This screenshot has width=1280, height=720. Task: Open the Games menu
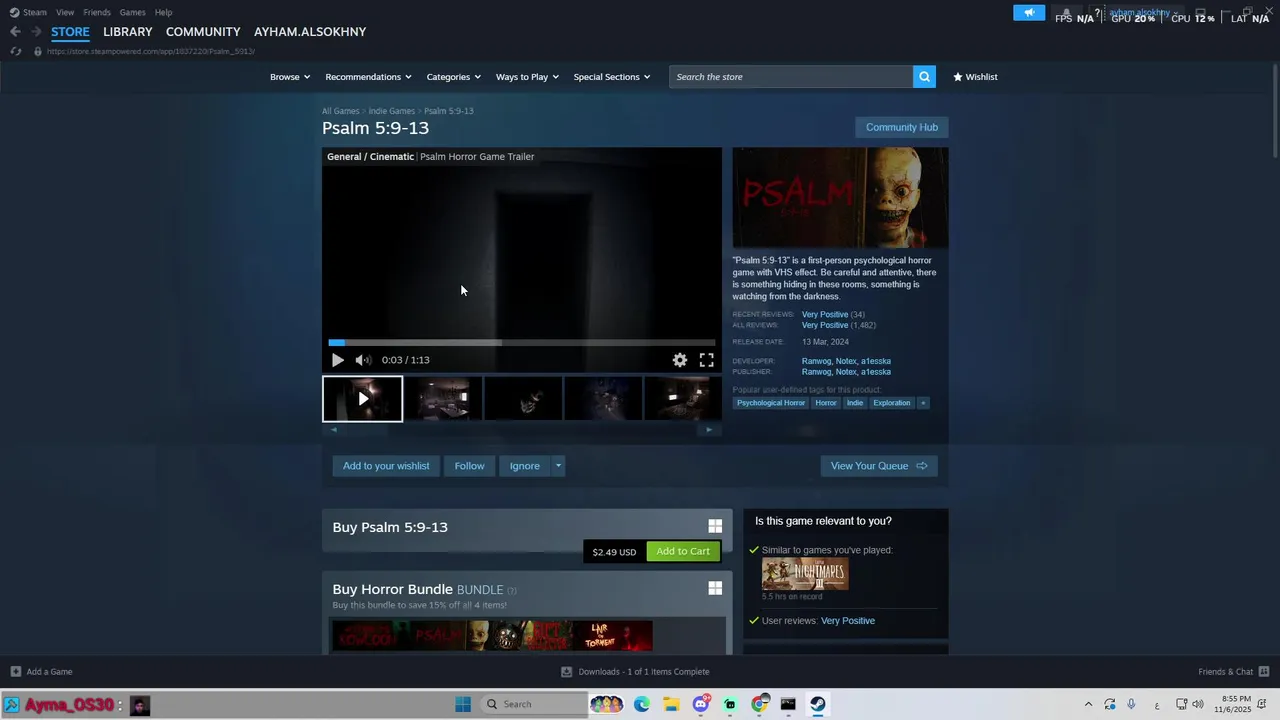point(132,12)
